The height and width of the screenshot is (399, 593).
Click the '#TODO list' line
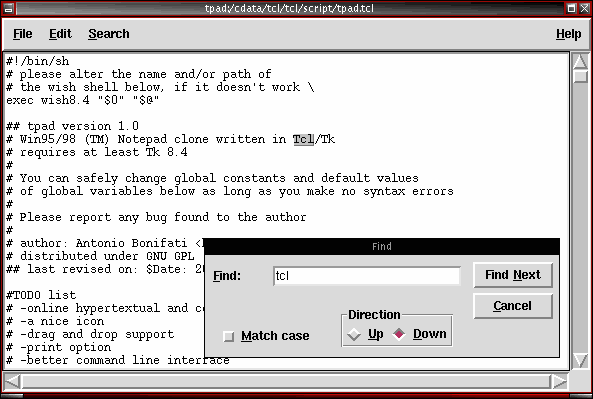click(x=41, y=295)
